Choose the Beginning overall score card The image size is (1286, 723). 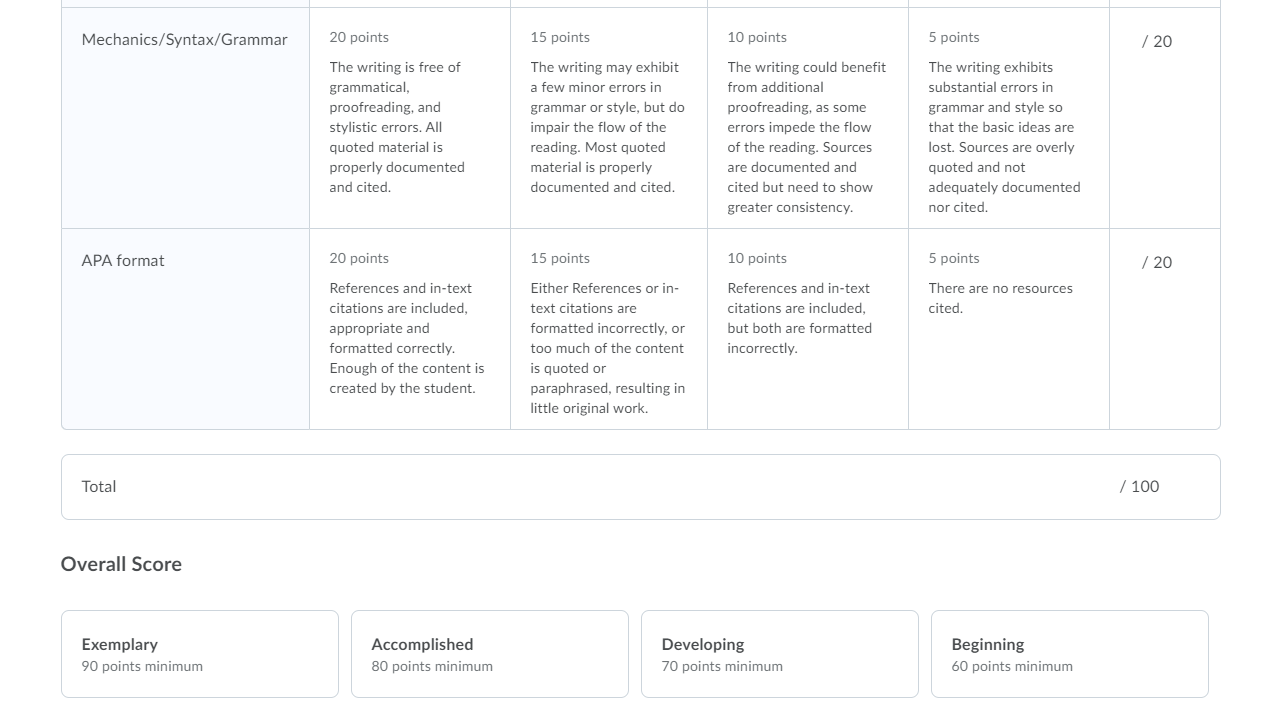pyautogui.click(x=1070, y=654)
